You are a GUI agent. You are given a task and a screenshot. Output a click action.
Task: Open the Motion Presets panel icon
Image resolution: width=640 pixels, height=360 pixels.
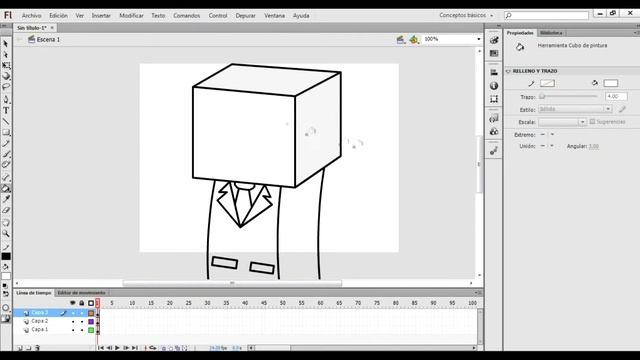tap(494, 151)
